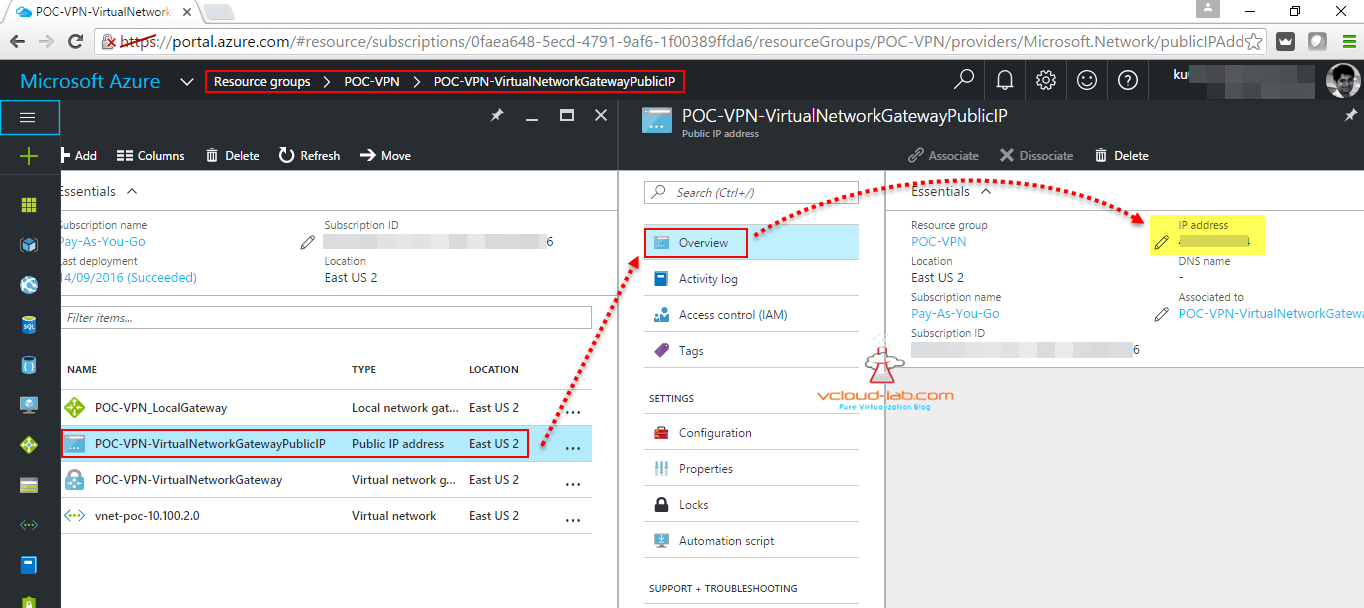Refresh the resource list
1364x608 pixels.
[309, 155]
